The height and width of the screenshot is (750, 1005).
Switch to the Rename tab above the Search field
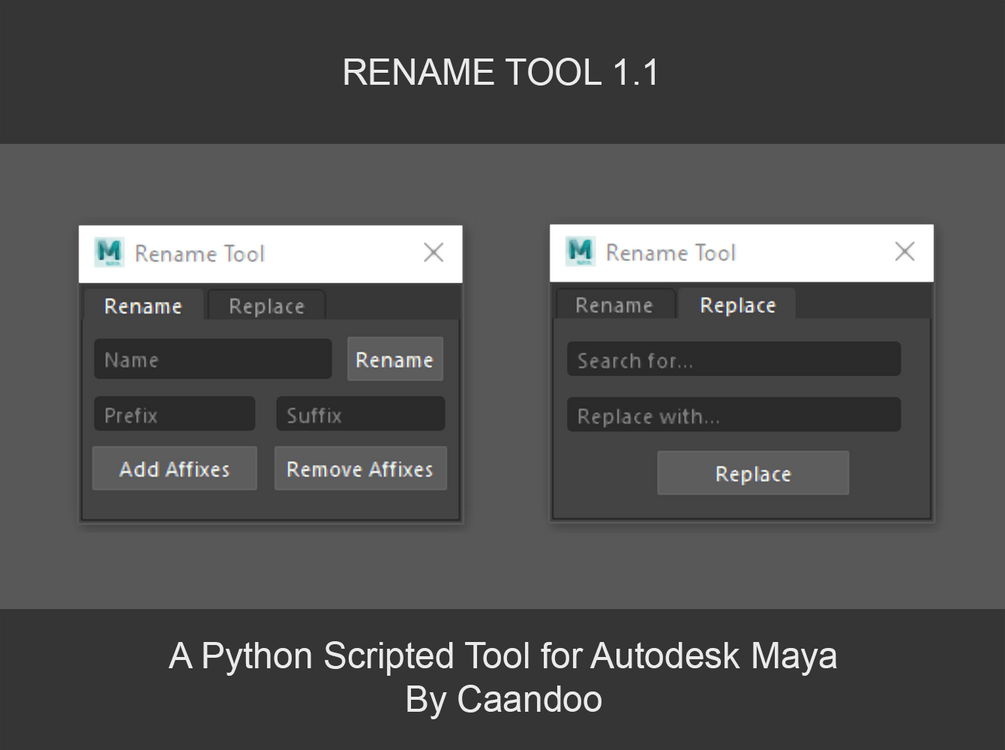614,305
